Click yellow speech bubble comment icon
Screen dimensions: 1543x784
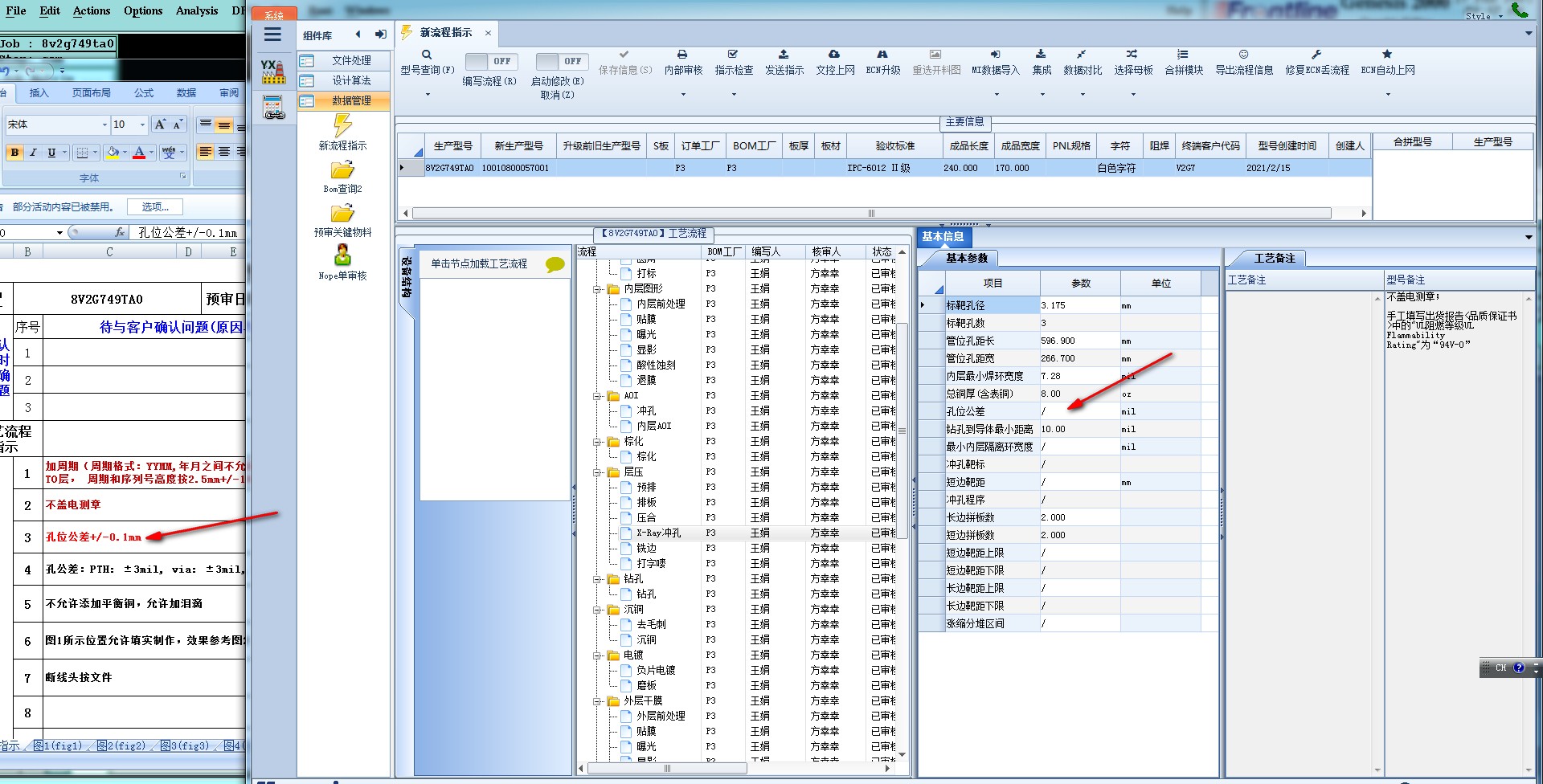(555, 264)
